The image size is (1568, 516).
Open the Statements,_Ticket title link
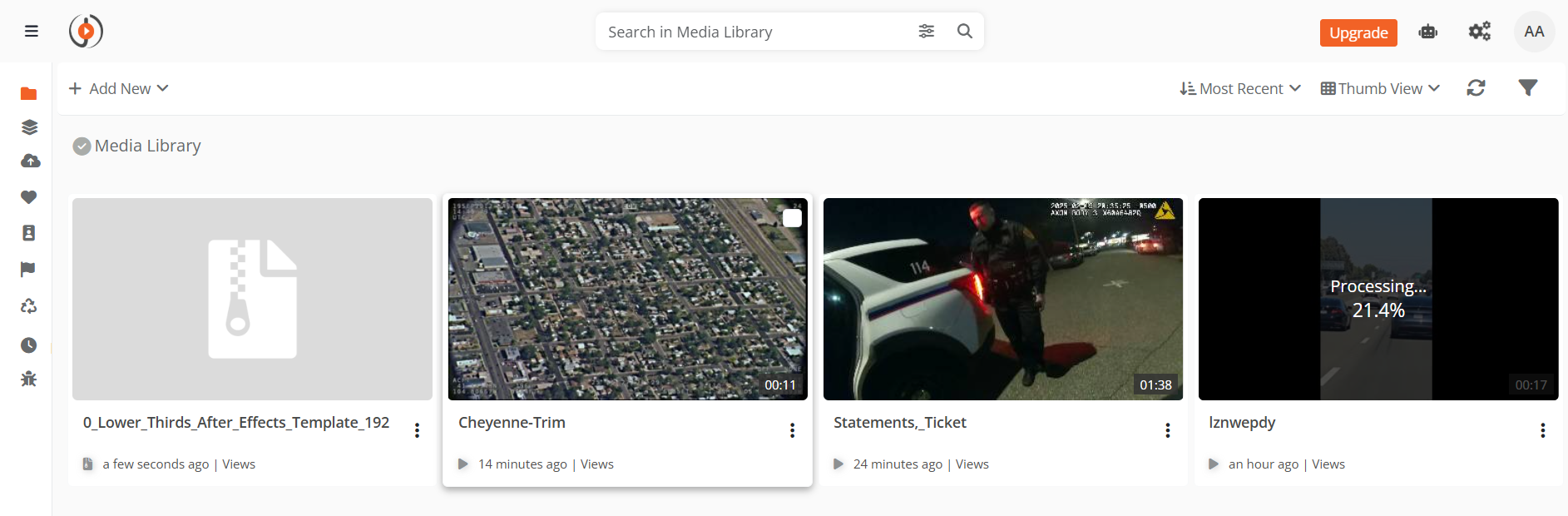(x=900, y=423)
